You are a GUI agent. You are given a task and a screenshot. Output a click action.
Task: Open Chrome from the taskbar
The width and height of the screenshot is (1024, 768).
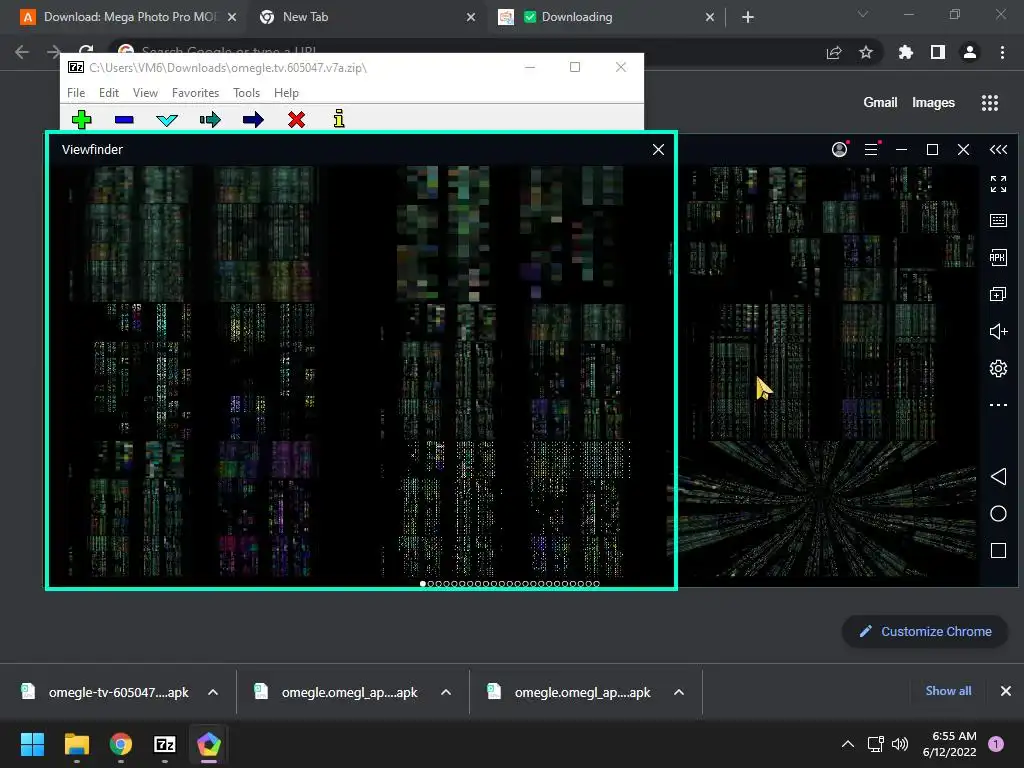pos(121,744)
